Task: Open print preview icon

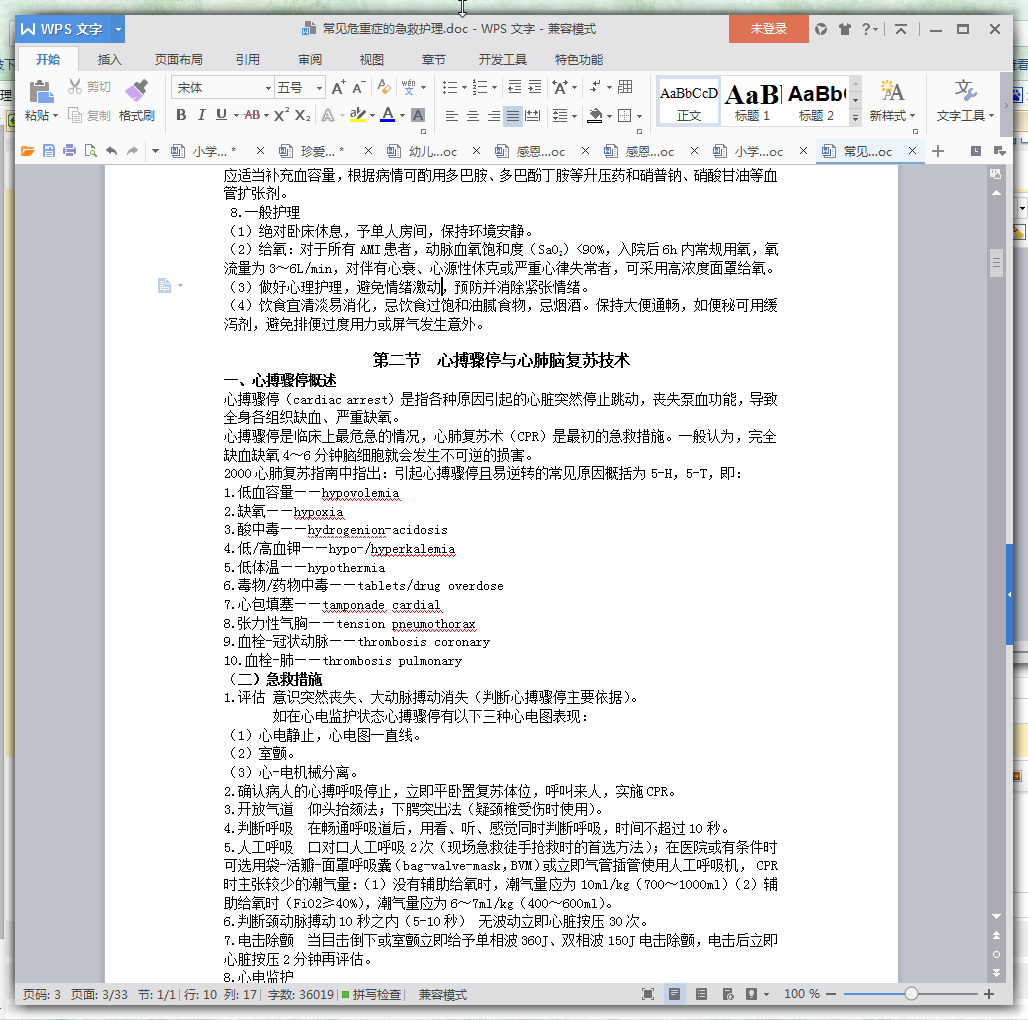Action: coord(90,151)
